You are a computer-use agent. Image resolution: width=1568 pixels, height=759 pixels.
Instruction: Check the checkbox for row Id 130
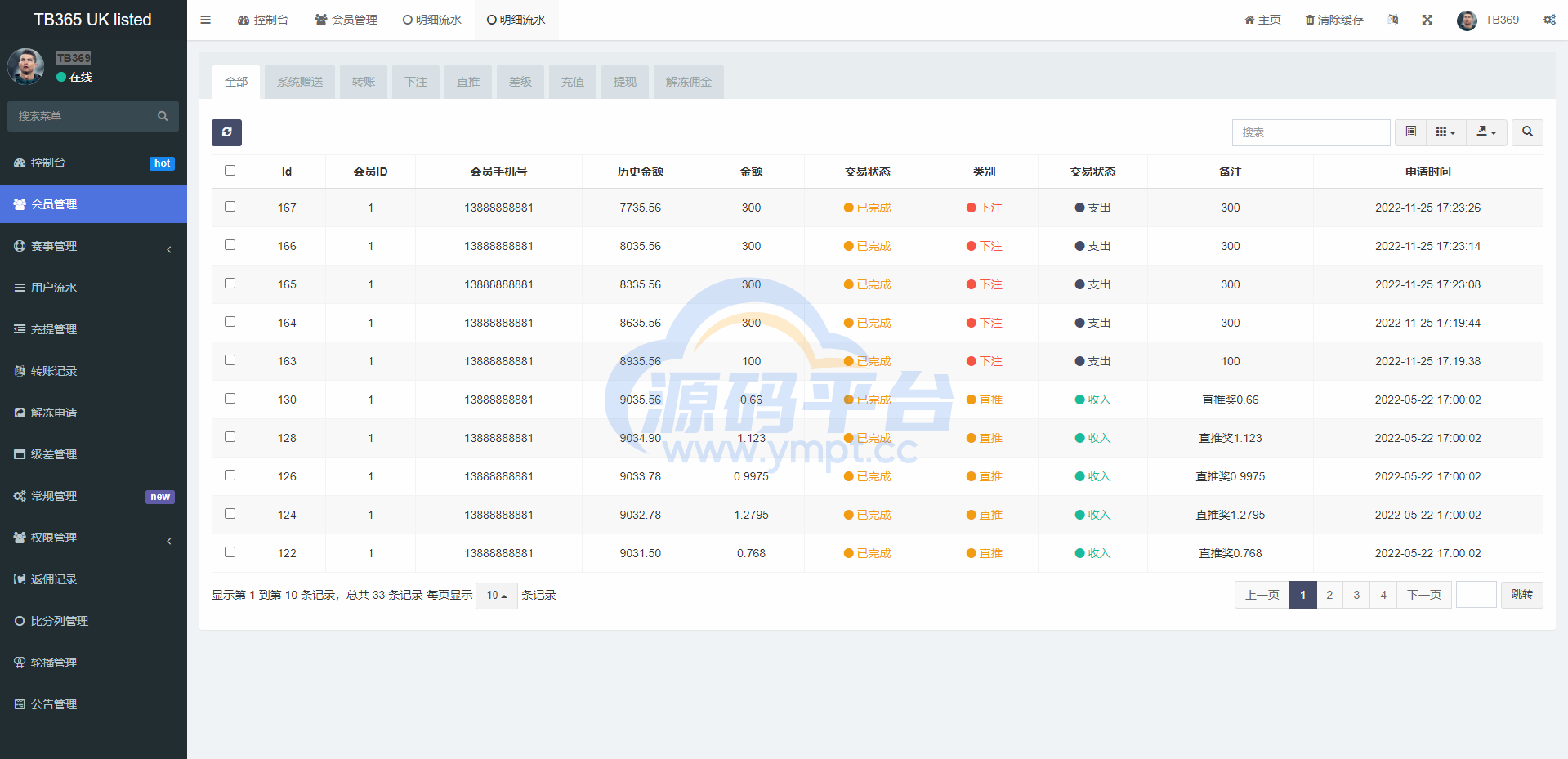(230, 399)
